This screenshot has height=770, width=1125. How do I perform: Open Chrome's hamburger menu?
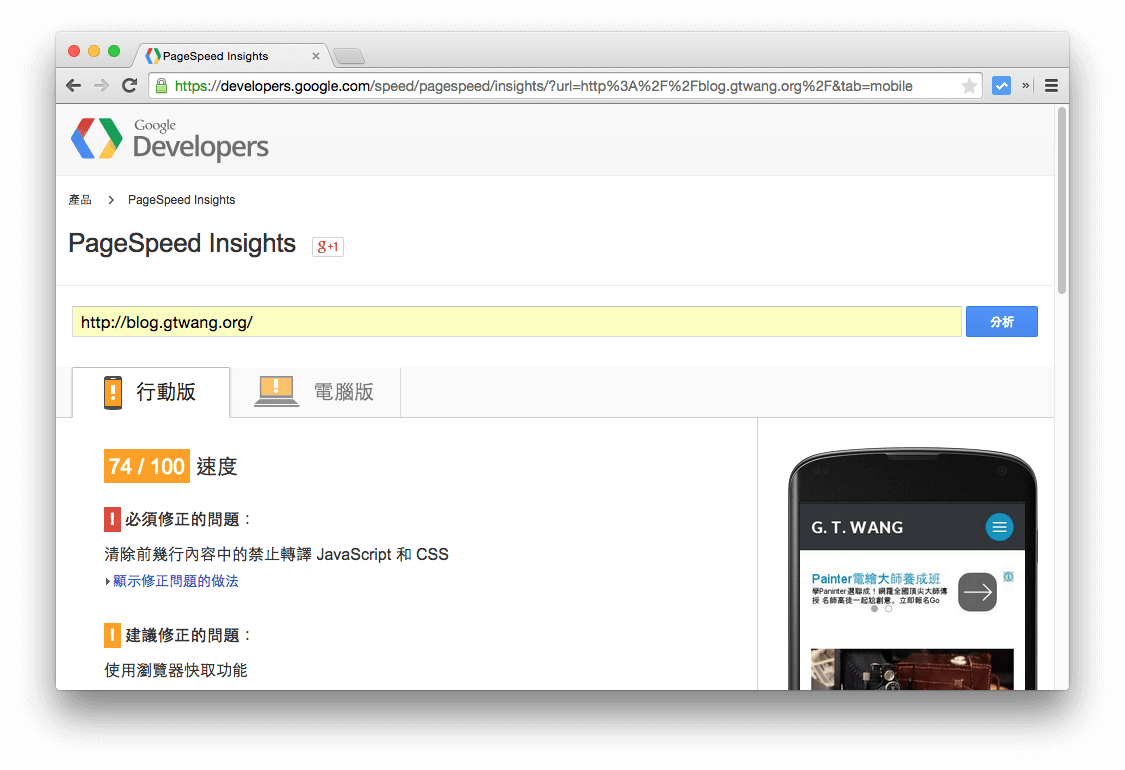coord(1050,85)
